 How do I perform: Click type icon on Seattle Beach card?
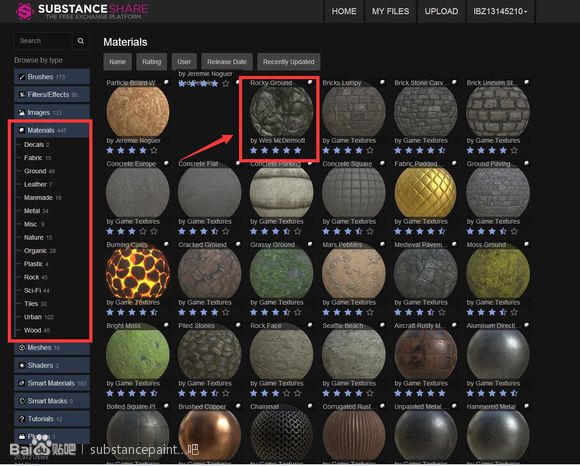382,325
